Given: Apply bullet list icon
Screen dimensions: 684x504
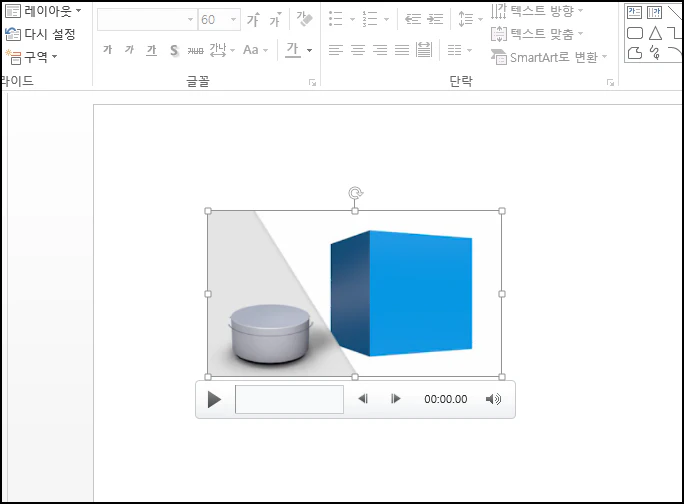Looking at the screenshot, I should (335, 19).
